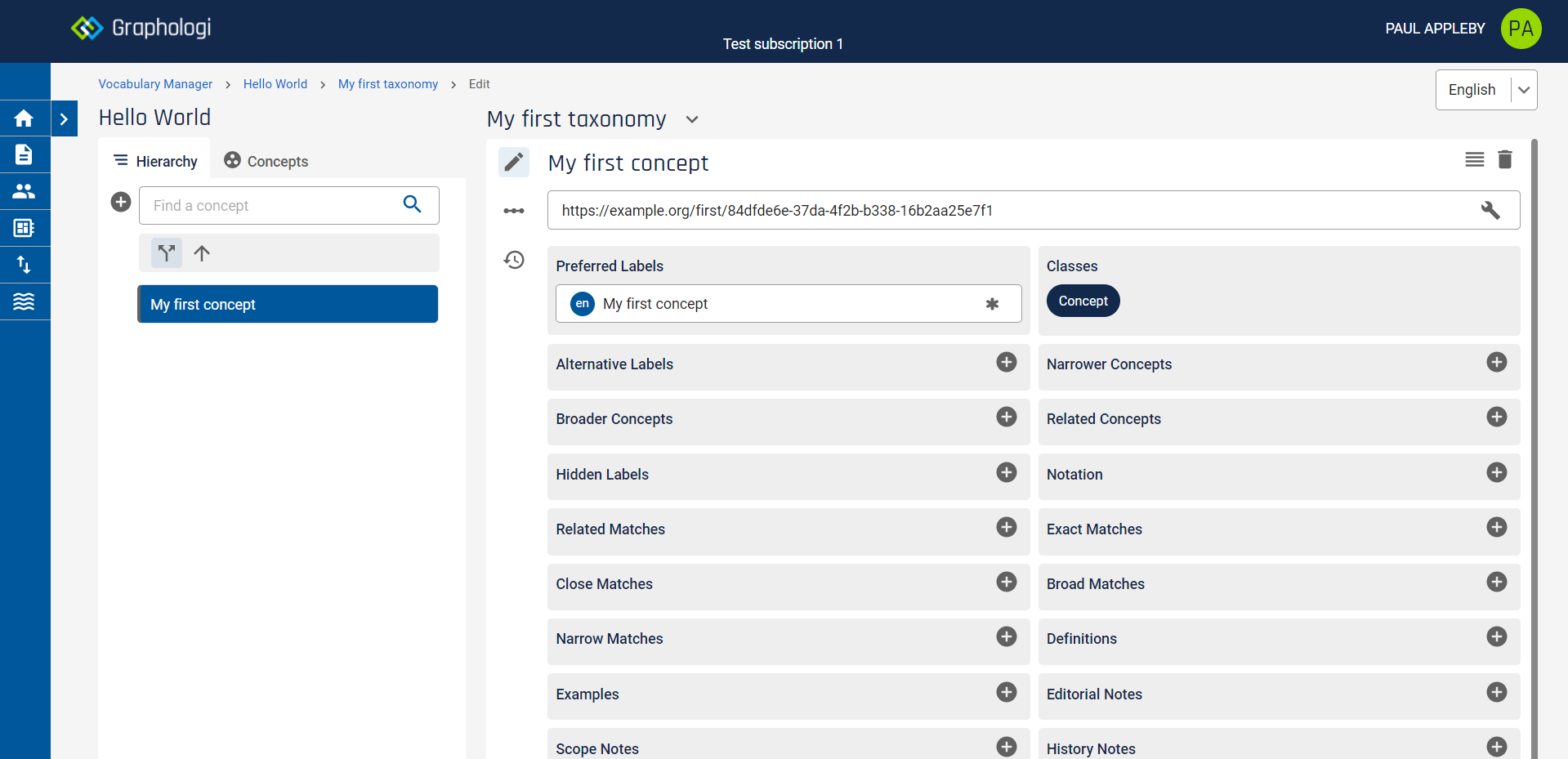The width and height of the screenshot is (1568, 759).
Task: Select My first concept in hierarchy tree
Action: (x=288, y=304)
